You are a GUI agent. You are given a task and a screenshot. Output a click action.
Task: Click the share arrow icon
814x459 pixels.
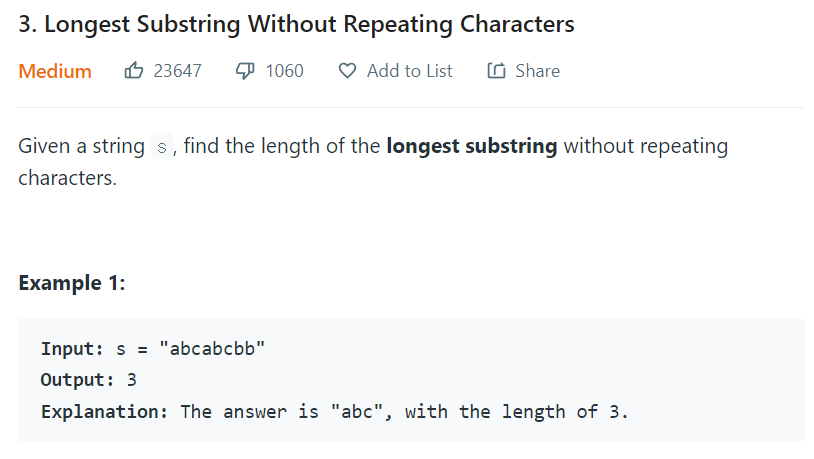click(496, 70)
